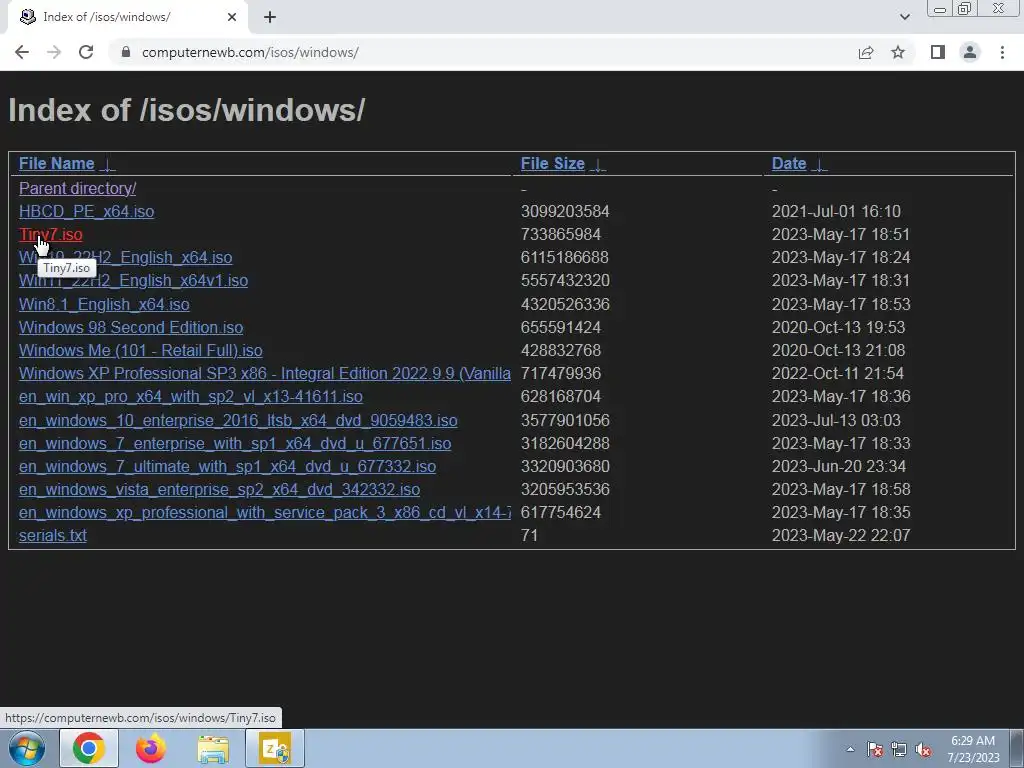
Task: Open the yellow Z app on taskbar
Action: click(275, 748)
